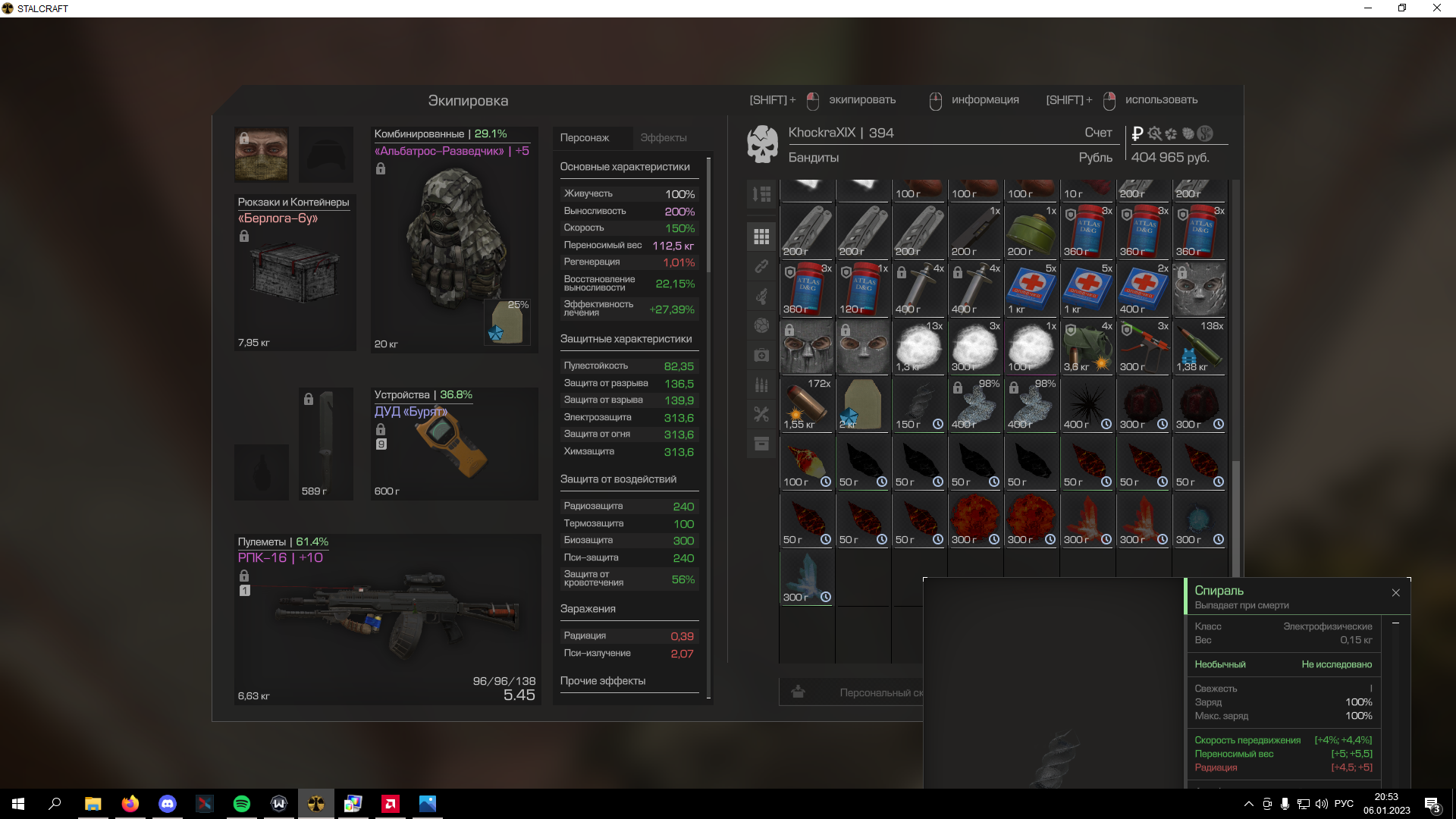Select the spiral artifact weighing 150 г

[918, 404]
